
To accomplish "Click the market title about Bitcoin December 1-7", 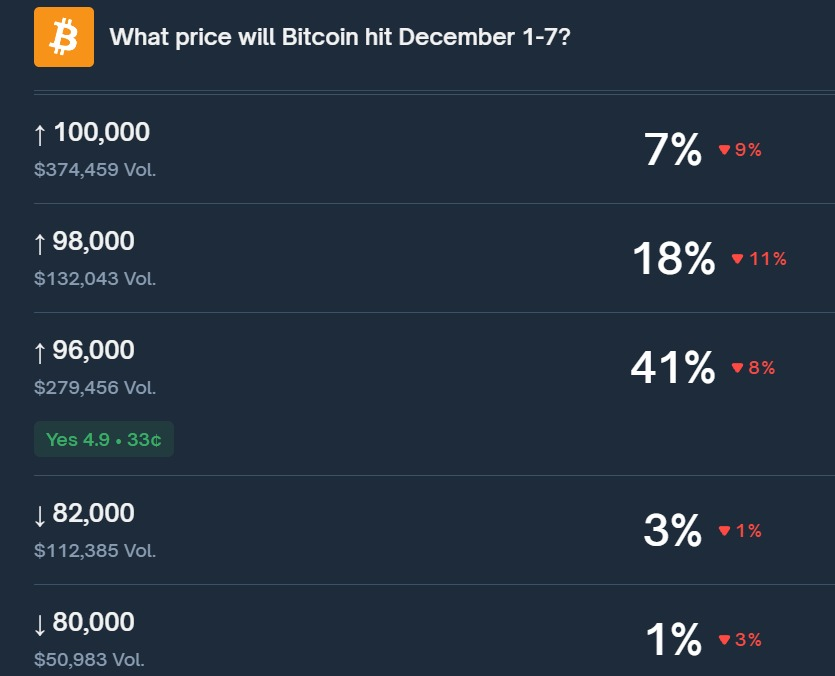I will 340,38.
